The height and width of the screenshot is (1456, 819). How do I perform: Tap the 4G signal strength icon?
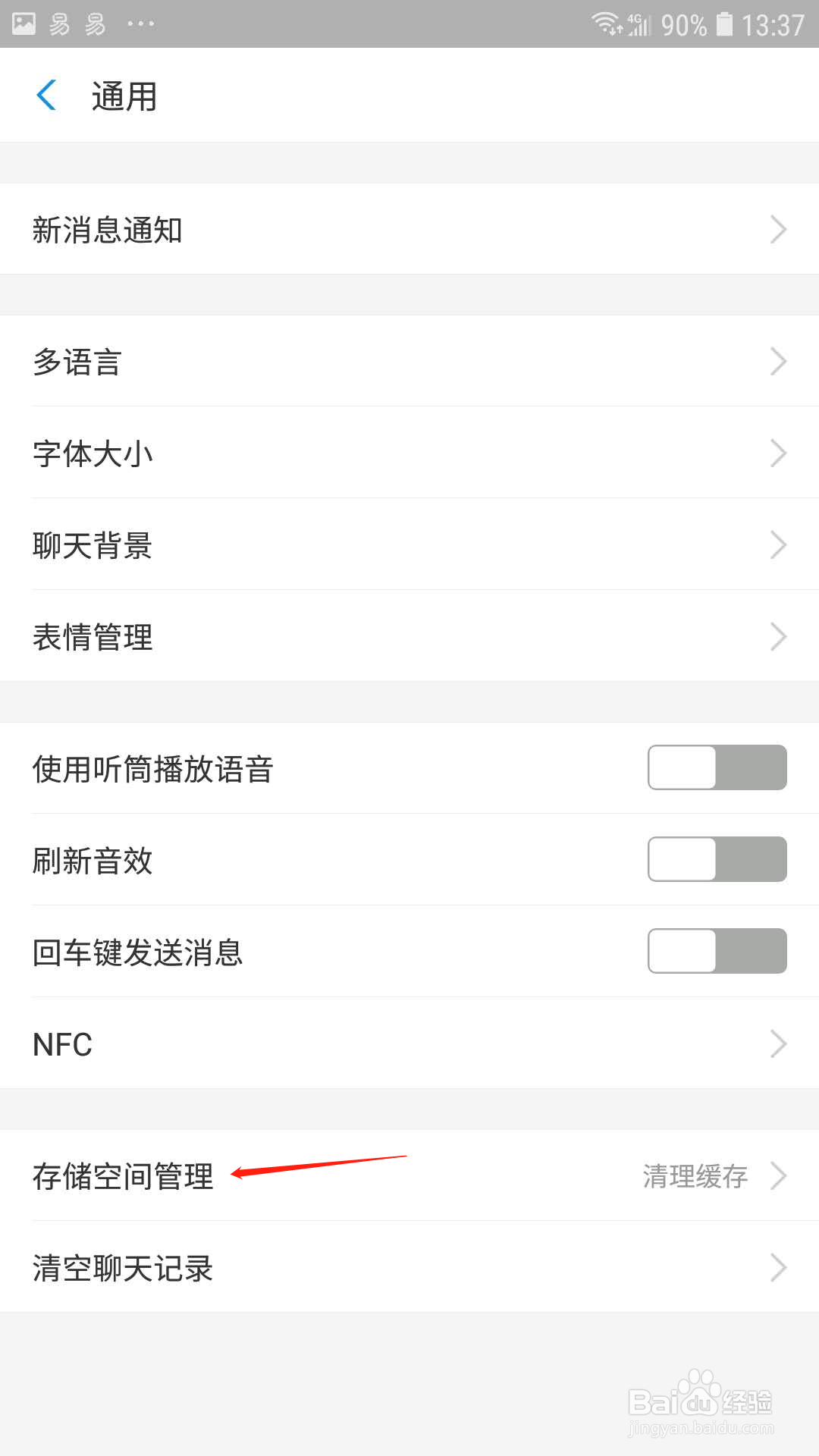point(639,24)
